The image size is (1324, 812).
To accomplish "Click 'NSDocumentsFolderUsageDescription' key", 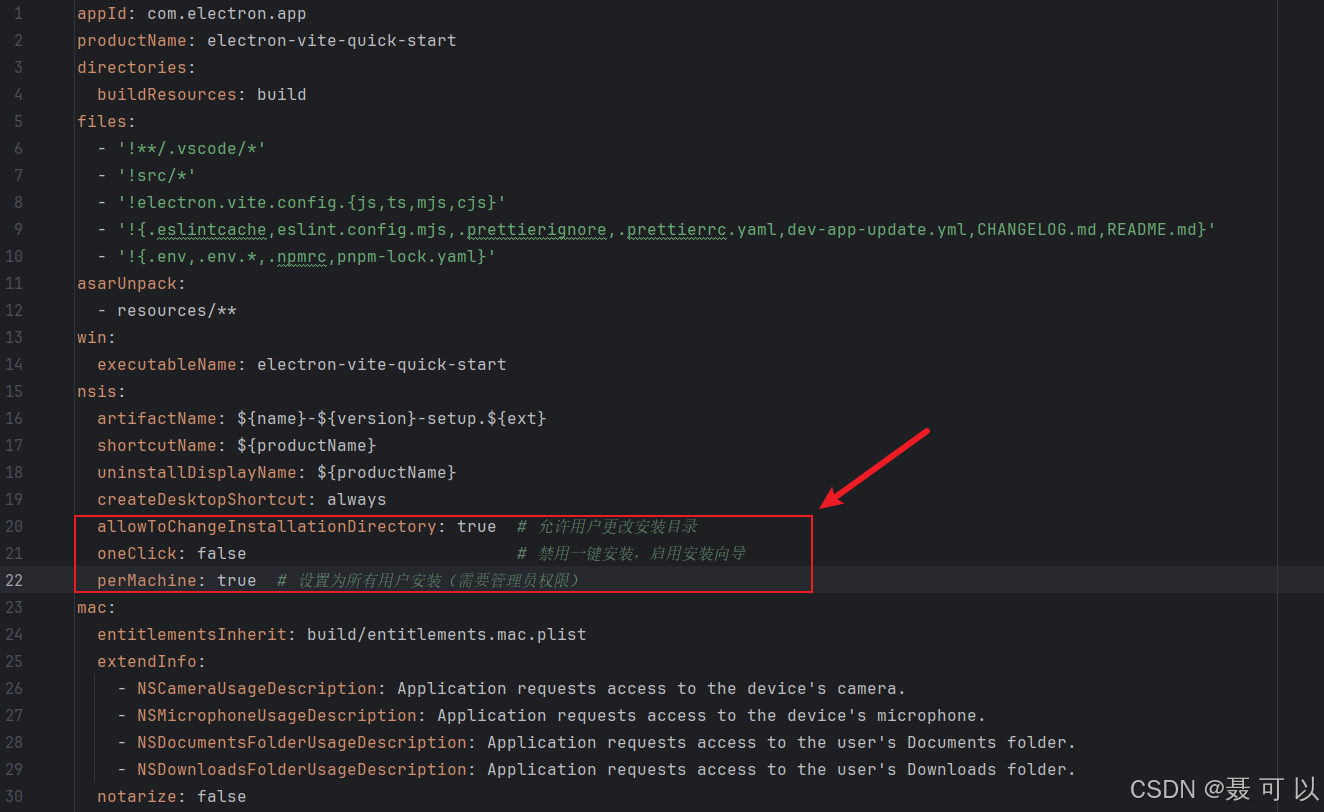I will [x=302, y=743].
